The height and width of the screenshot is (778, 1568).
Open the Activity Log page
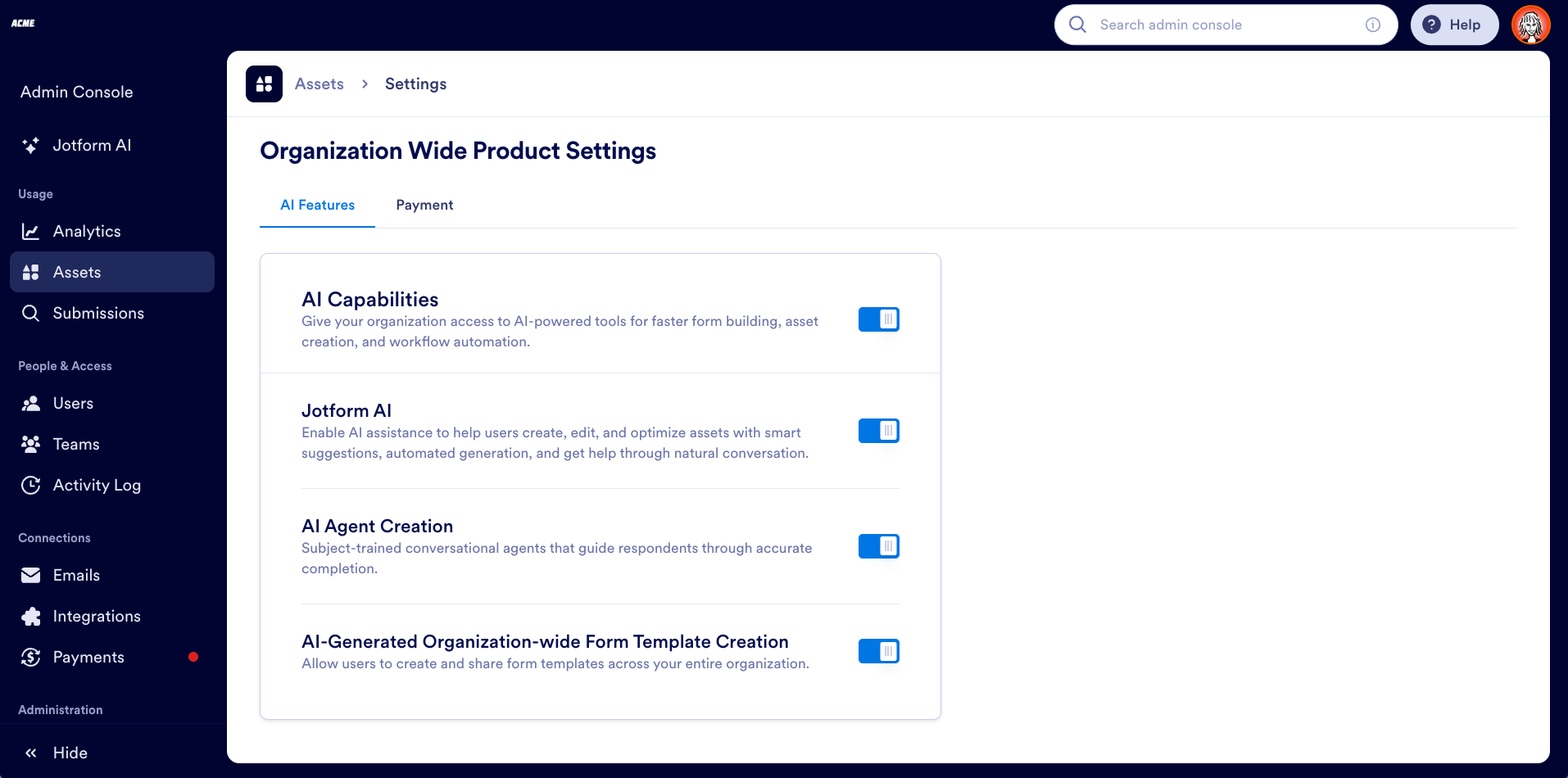[112, 485]
